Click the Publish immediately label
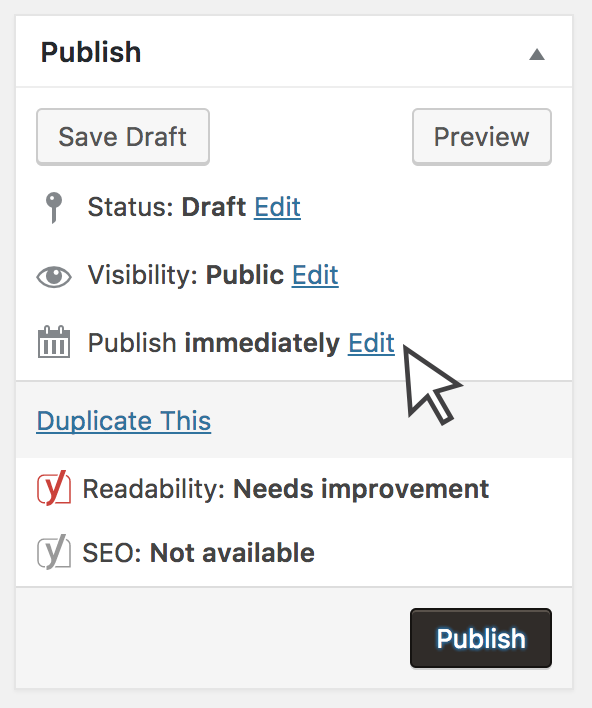 [x=214, y=343]
